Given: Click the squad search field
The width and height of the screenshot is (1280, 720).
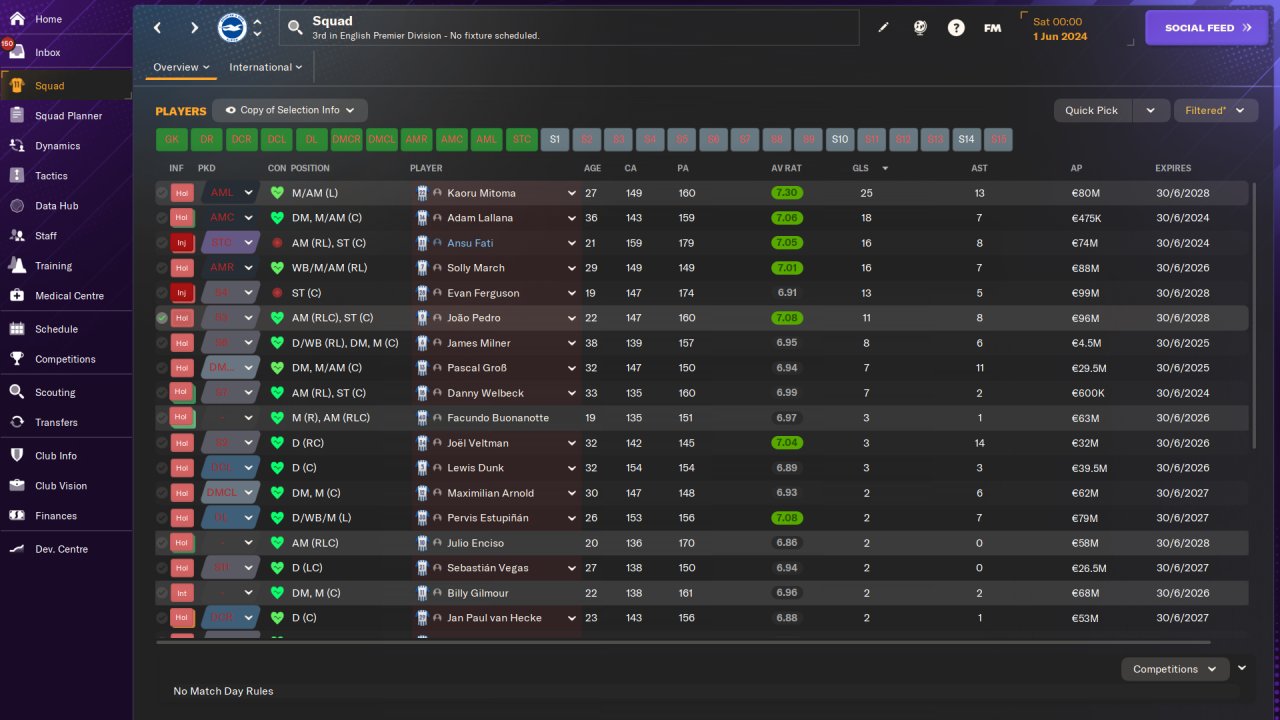Looking at the screenshot, I should (569, 28).
